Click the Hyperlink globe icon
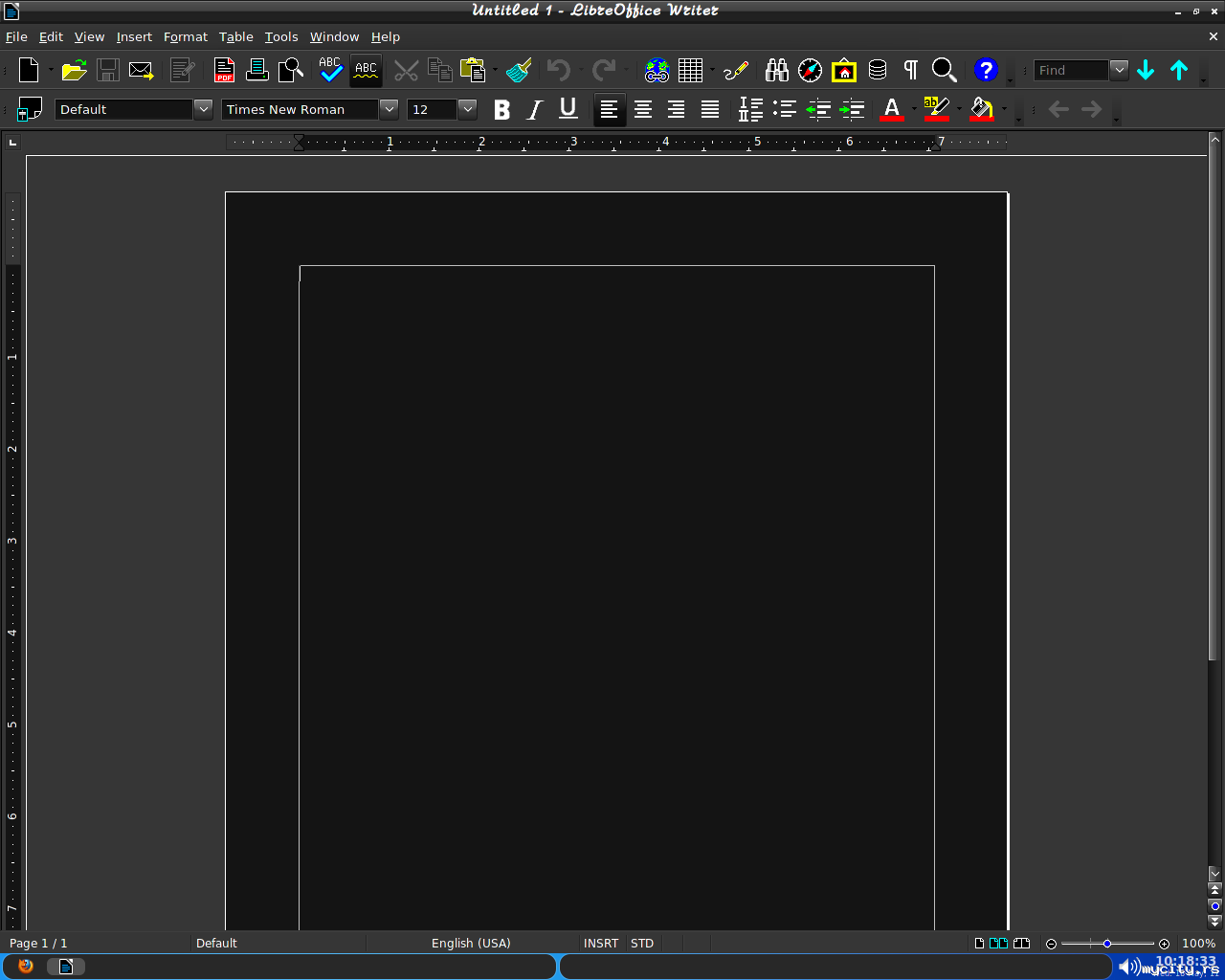Screen dimensions: 1225x980 coord(657,70)
